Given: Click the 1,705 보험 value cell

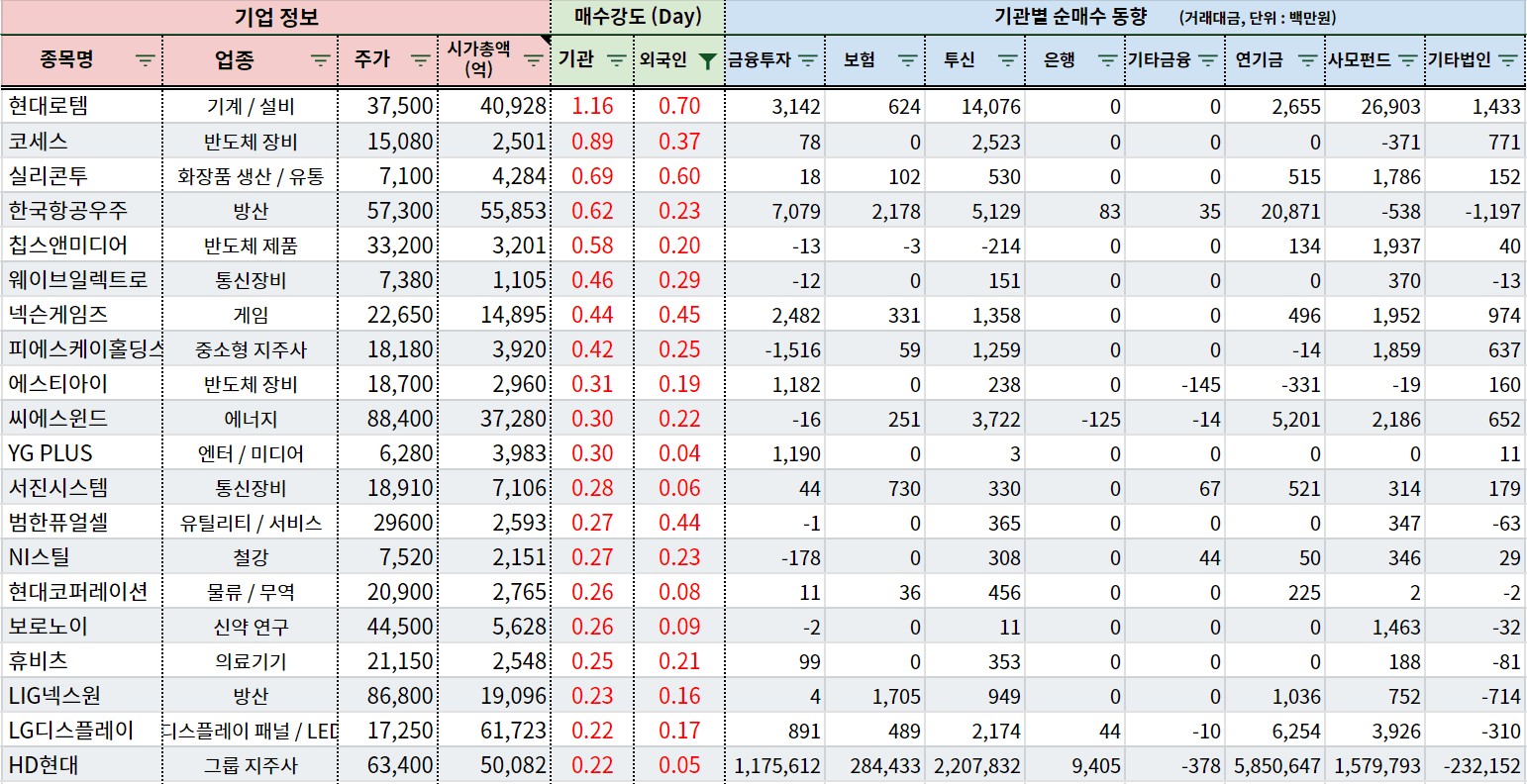Looking at the screenshot, I should coord(875,696).
